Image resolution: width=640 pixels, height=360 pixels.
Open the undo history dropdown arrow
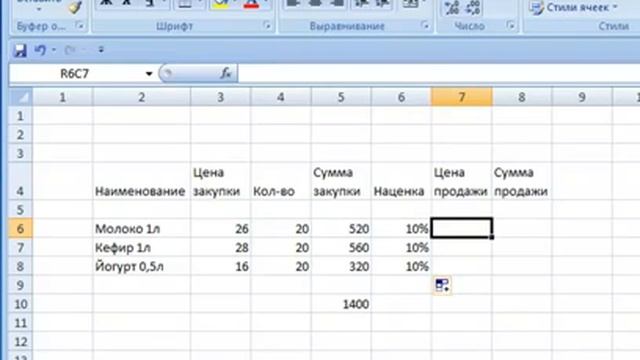tap(54, 50)
